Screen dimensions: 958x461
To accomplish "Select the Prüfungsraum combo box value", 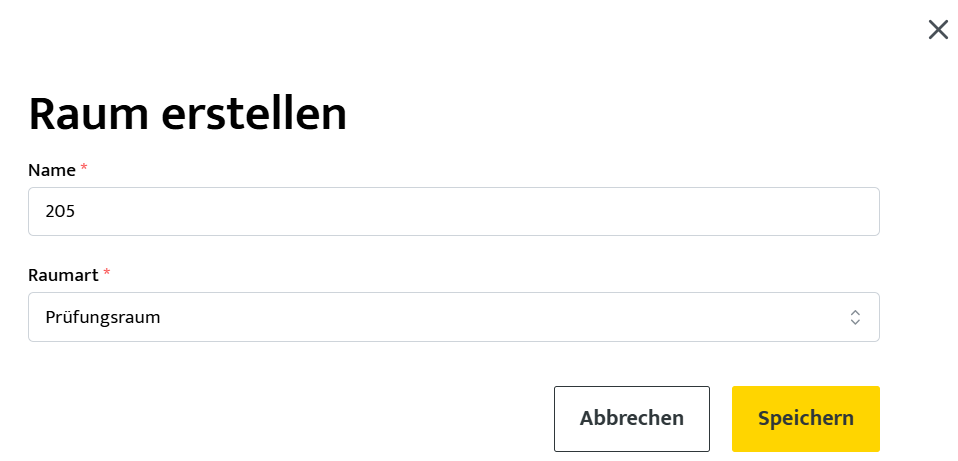I will (x=453, y=317).
